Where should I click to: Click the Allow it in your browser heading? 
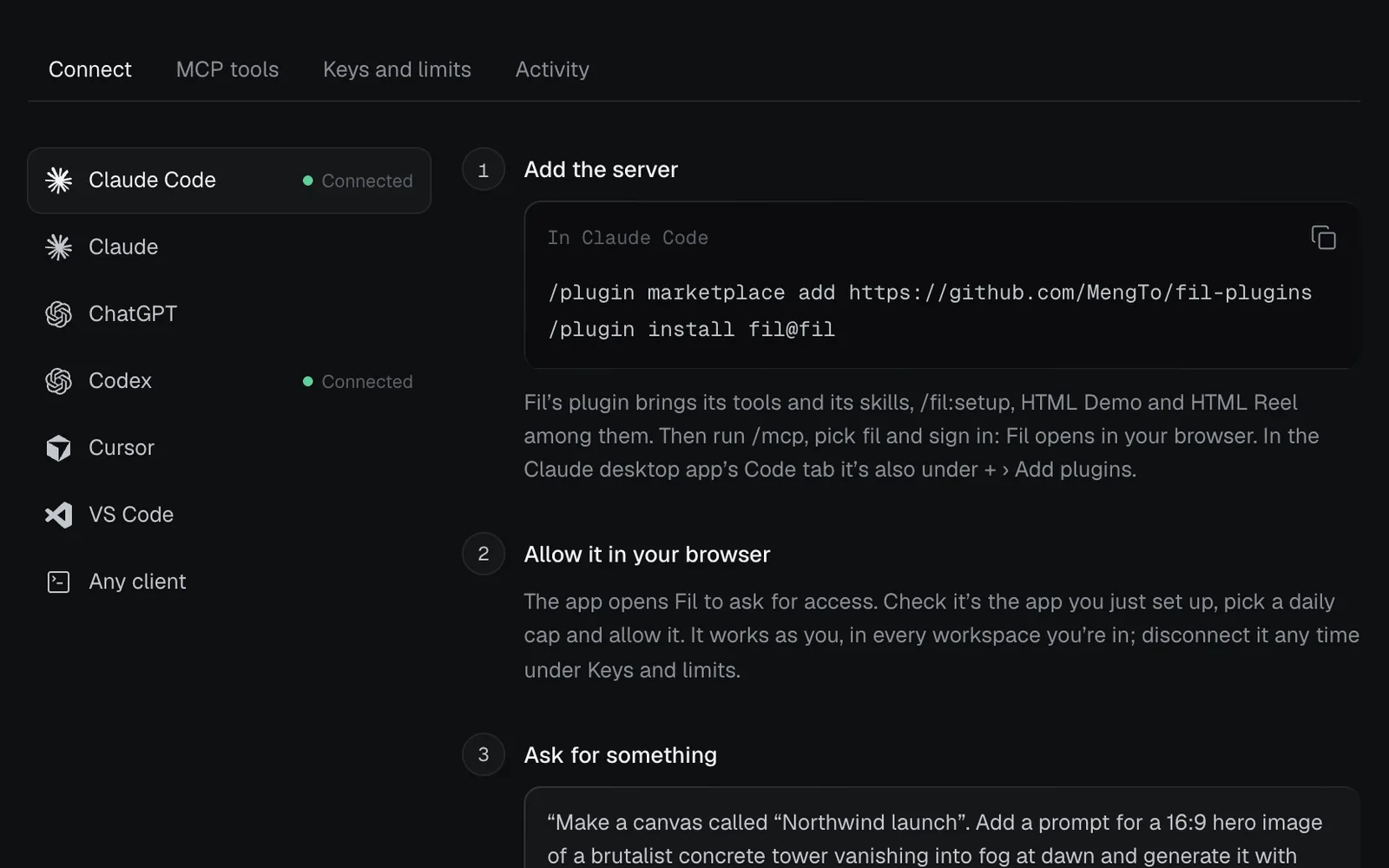coord(647,555)
